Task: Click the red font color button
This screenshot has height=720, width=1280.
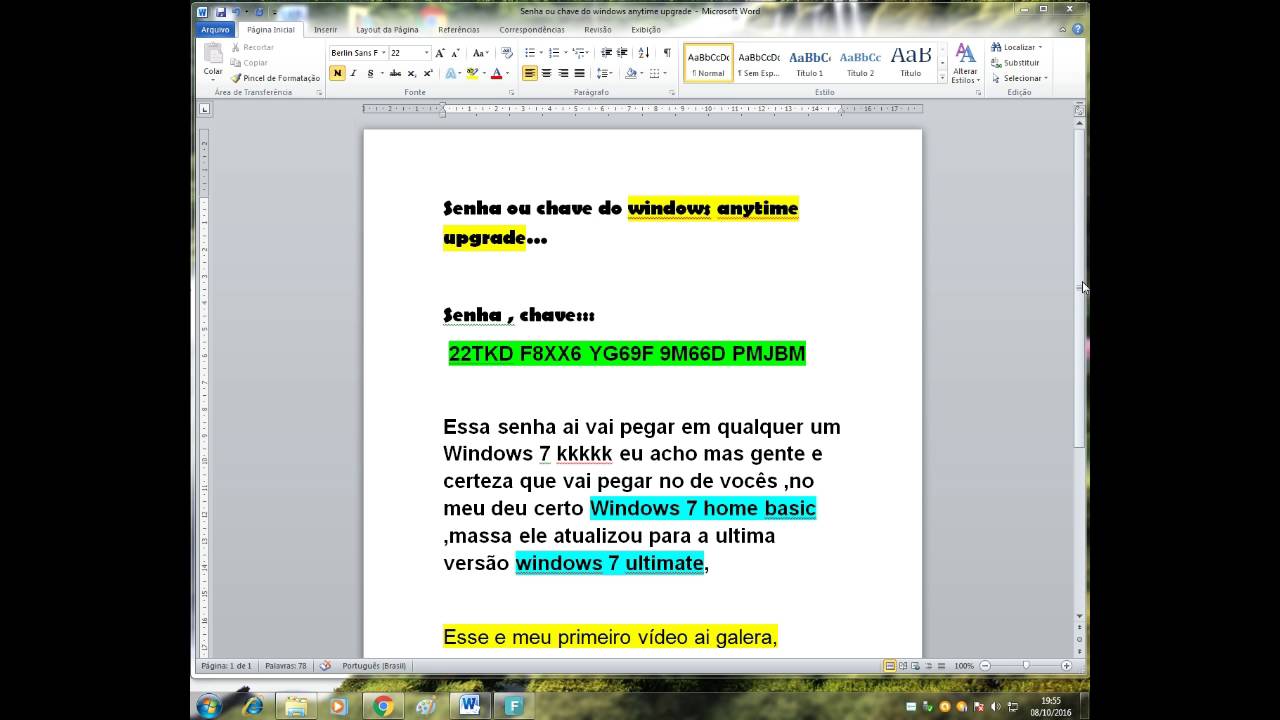Action: click(x=496, y=73)
